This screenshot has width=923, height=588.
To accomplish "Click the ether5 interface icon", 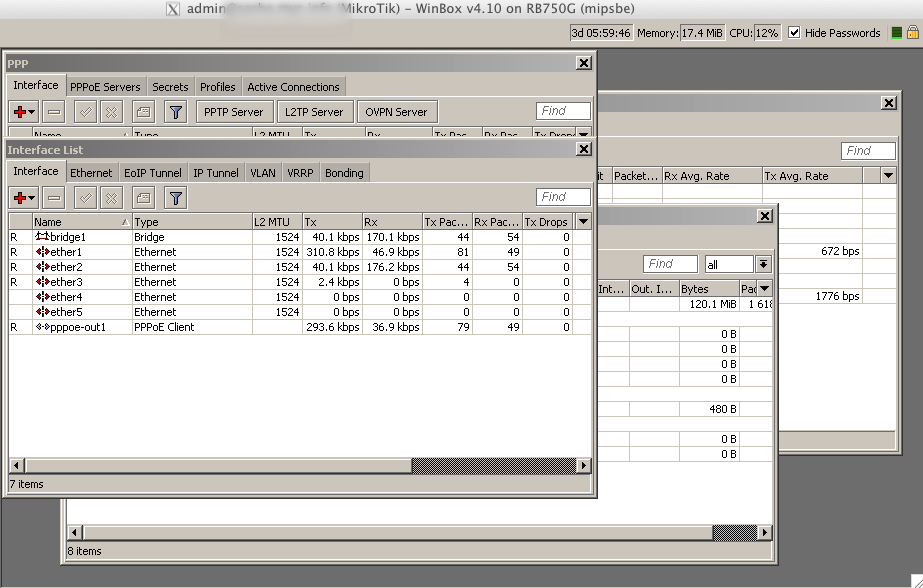I will pyautogui.click(x=42, y=312).
